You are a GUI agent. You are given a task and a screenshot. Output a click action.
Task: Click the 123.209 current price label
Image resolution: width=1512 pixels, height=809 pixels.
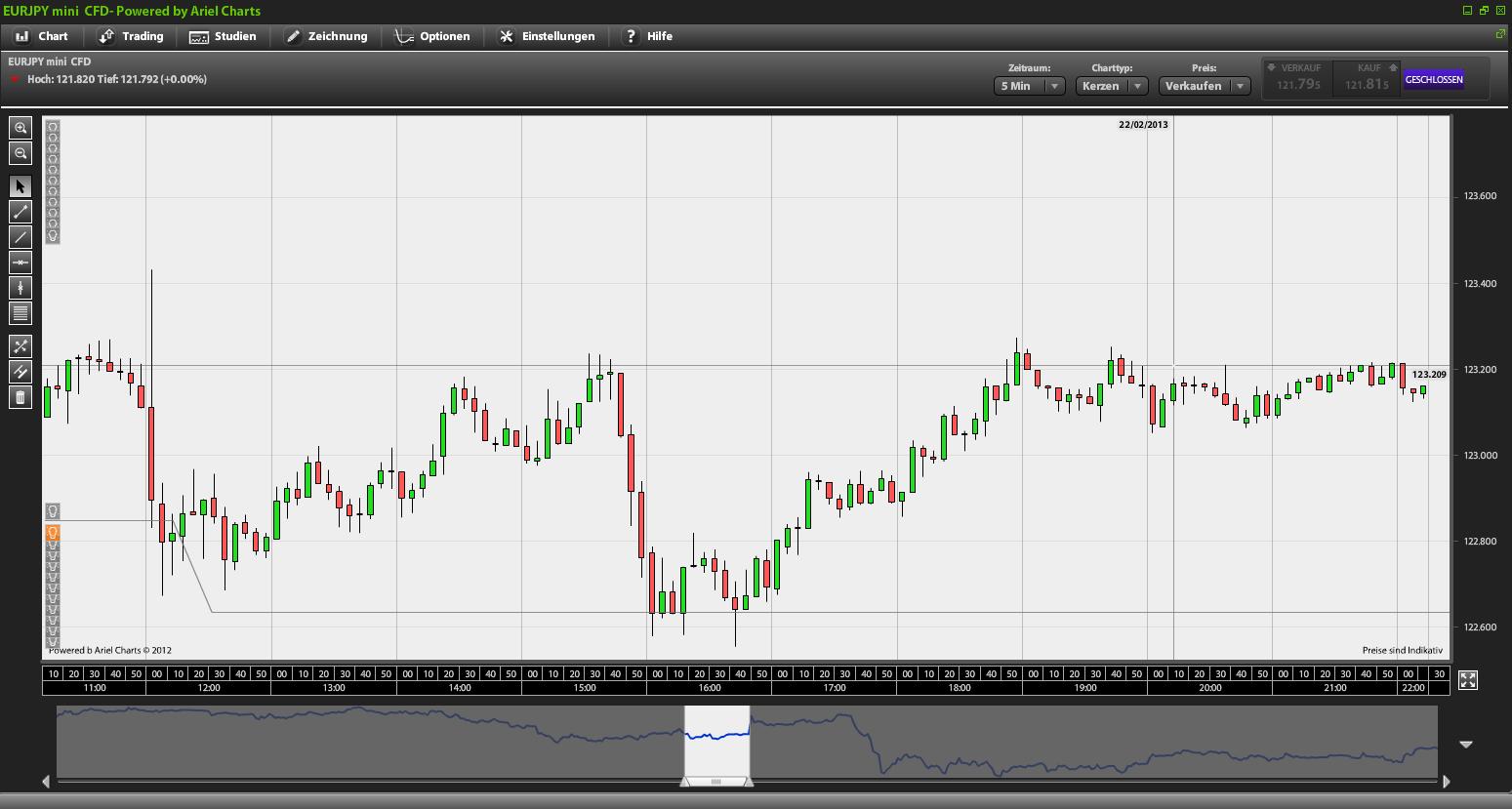click(1429, 375)
